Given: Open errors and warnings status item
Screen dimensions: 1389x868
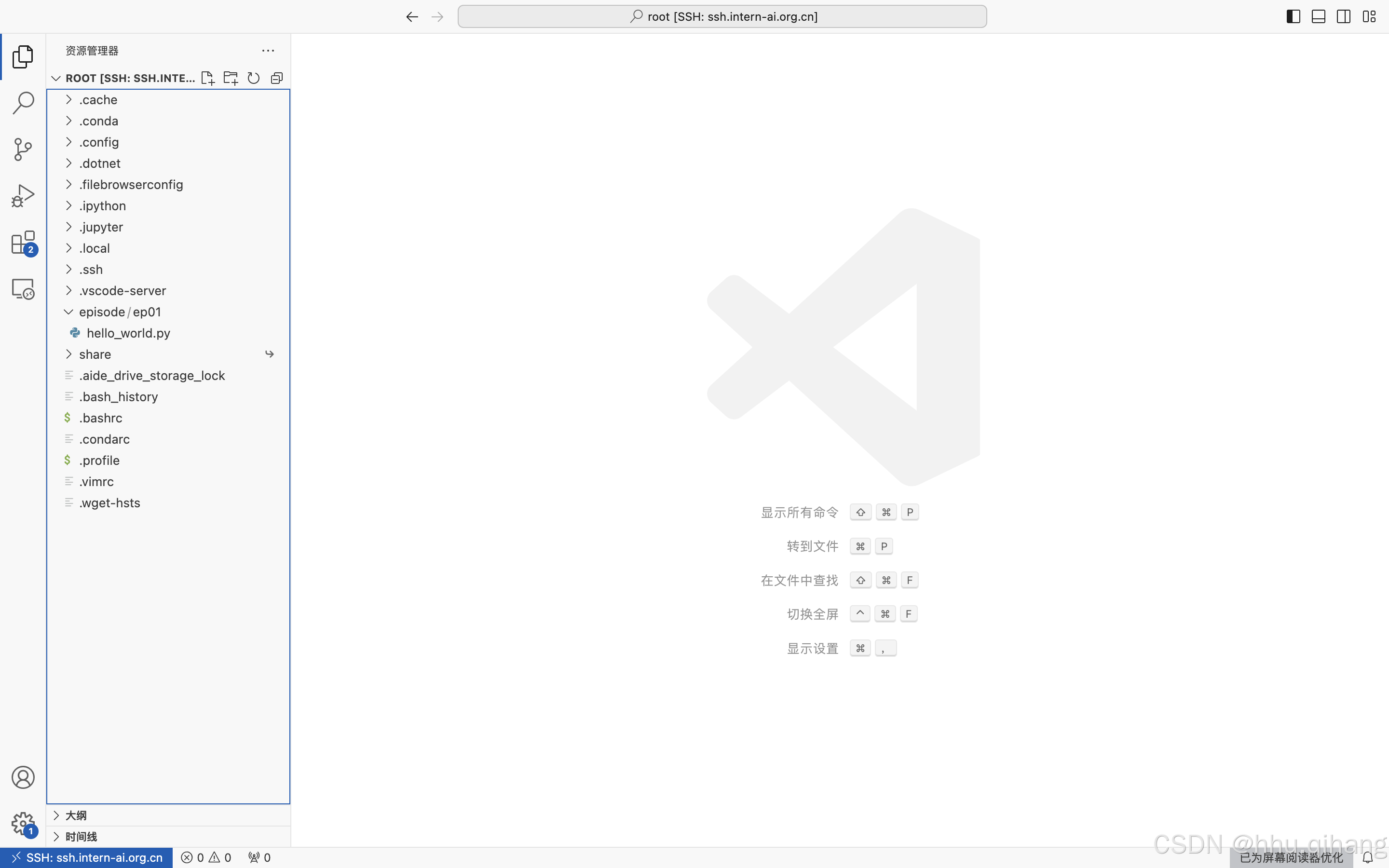Looking at the screenshot, I should point(206,858).
